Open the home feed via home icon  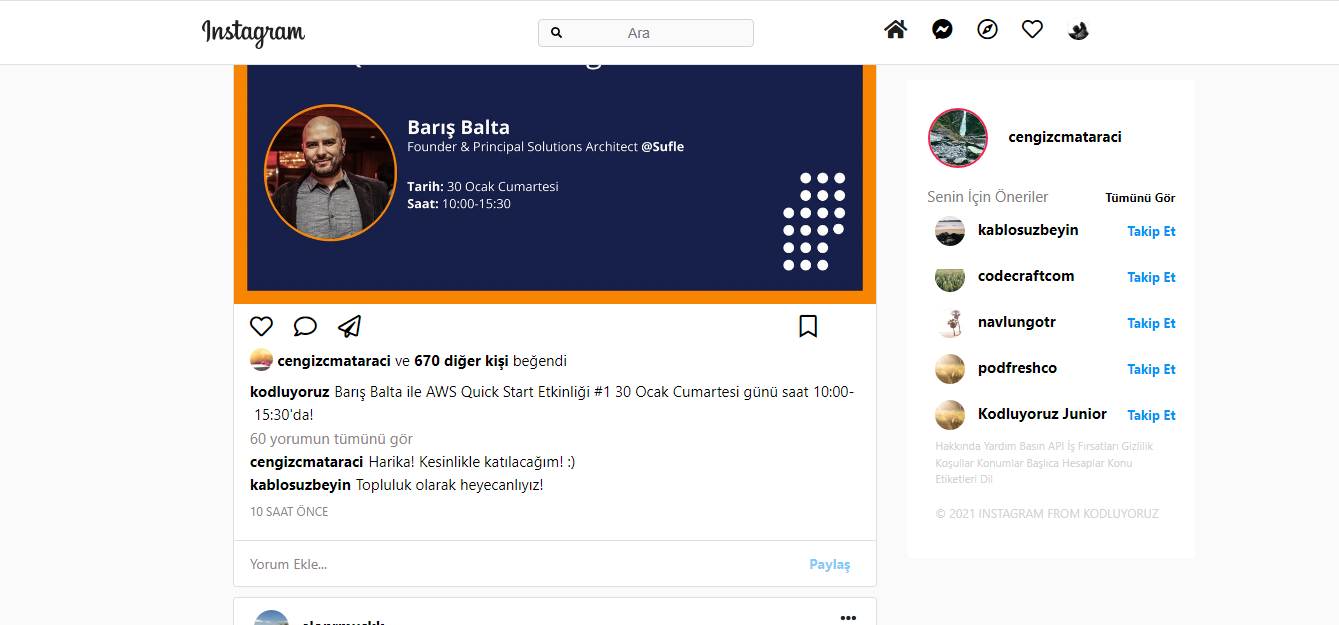pyautogui.click(x=895, y=29)
